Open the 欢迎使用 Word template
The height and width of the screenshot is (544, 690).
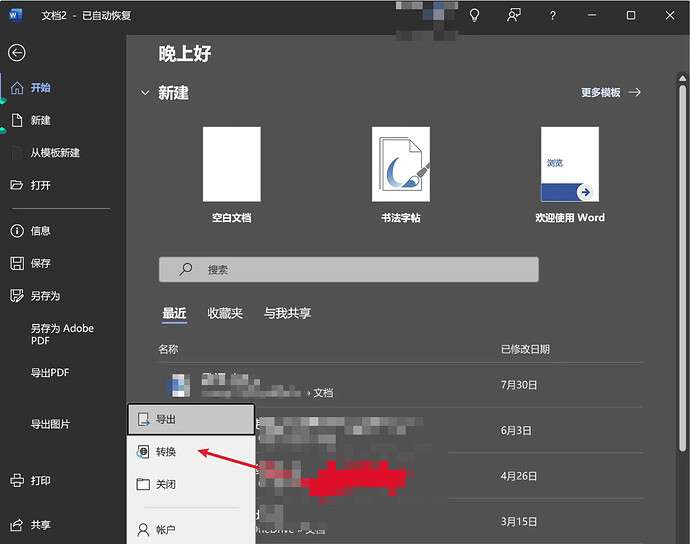coord(570,175)
